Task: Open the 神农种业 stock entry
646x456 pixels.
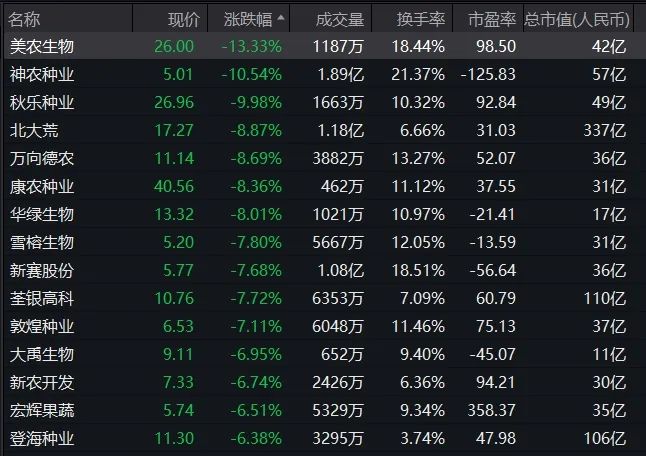Action: point(41,74)
